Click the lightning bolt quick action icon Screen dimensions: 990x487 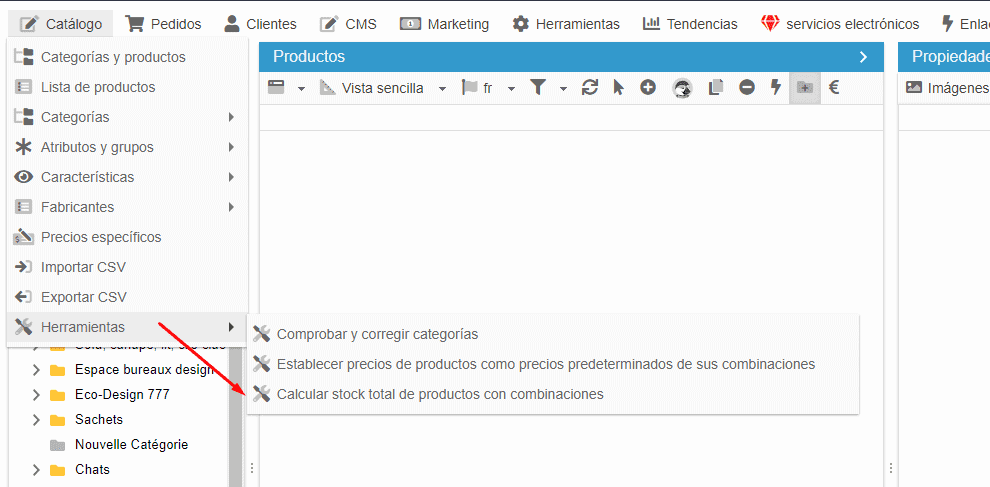pyautogui.click(x=775, y=88)
